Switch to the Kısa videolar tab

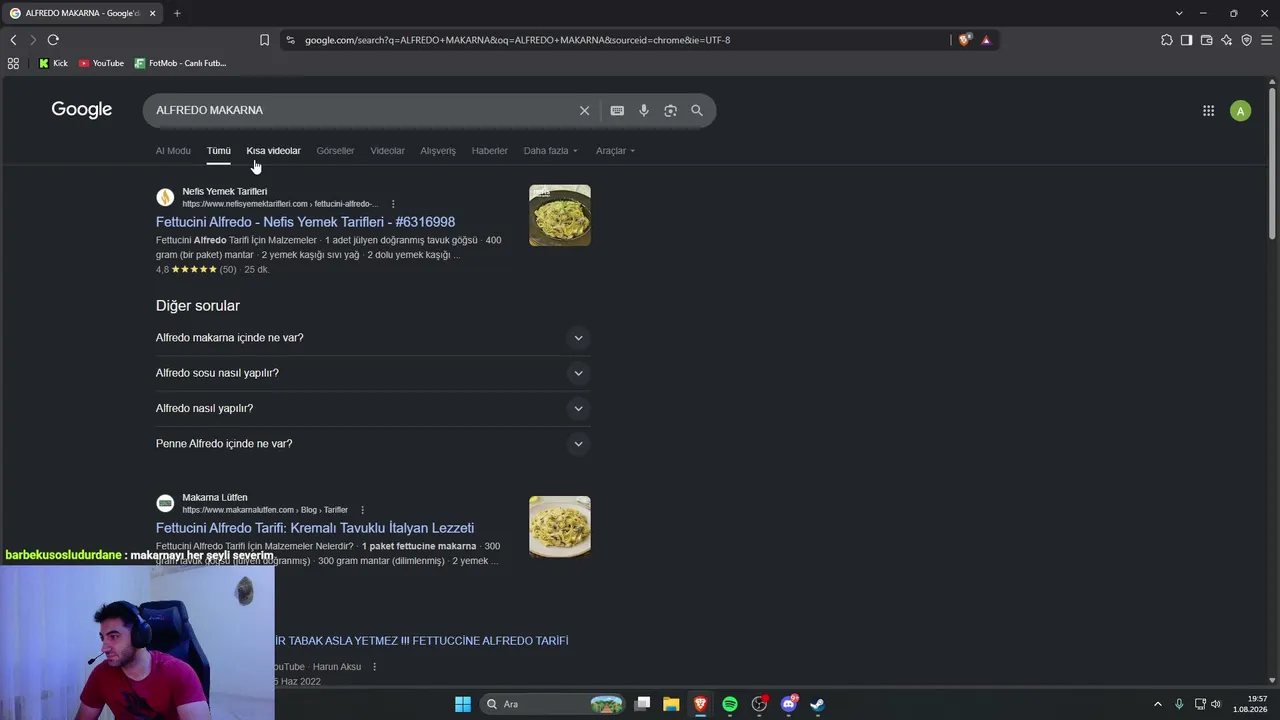[x=273, y=151]
